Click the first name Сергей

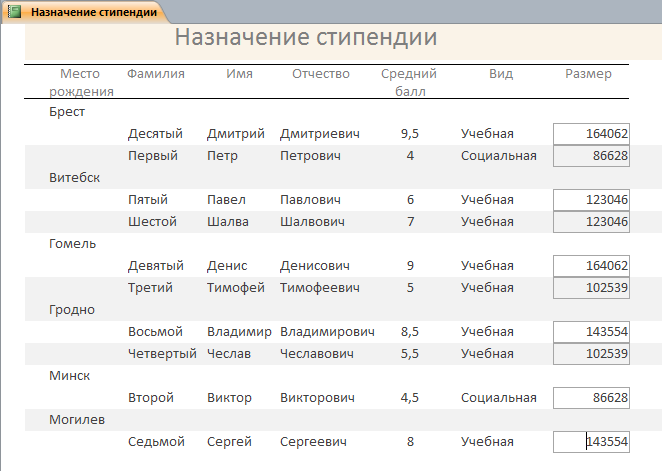click(229, 442)
